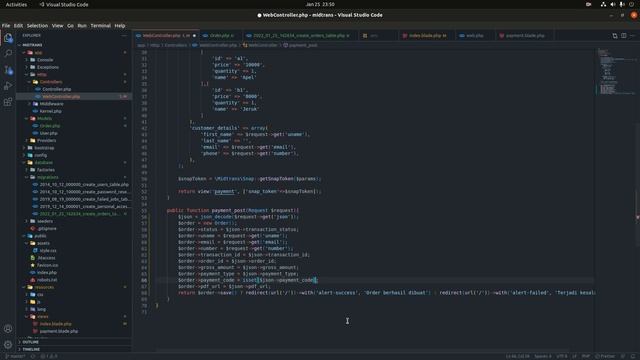
Task: Open Kernel.php in explorer tree
Action: click(x=51, y=111)
